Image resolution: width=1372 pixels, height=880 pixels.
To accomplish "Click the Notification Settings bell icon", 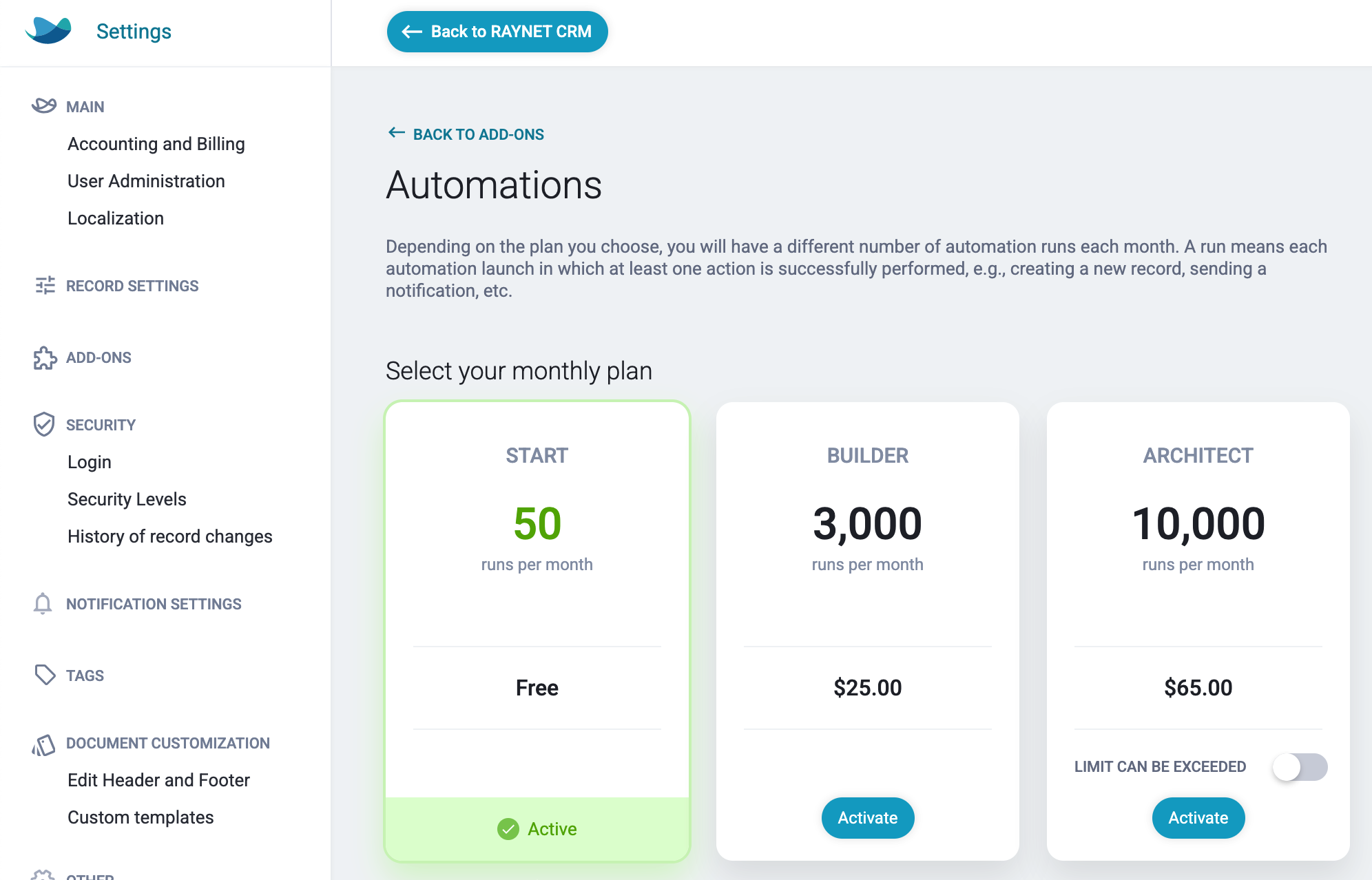I will pos(43,603).
